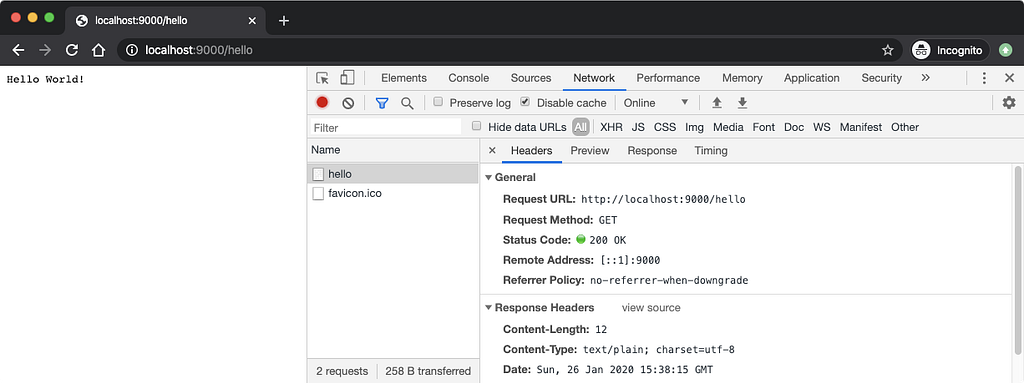1024x383 pixels.
Task: Filter requests by Font
Action: [x=764, y=127]
